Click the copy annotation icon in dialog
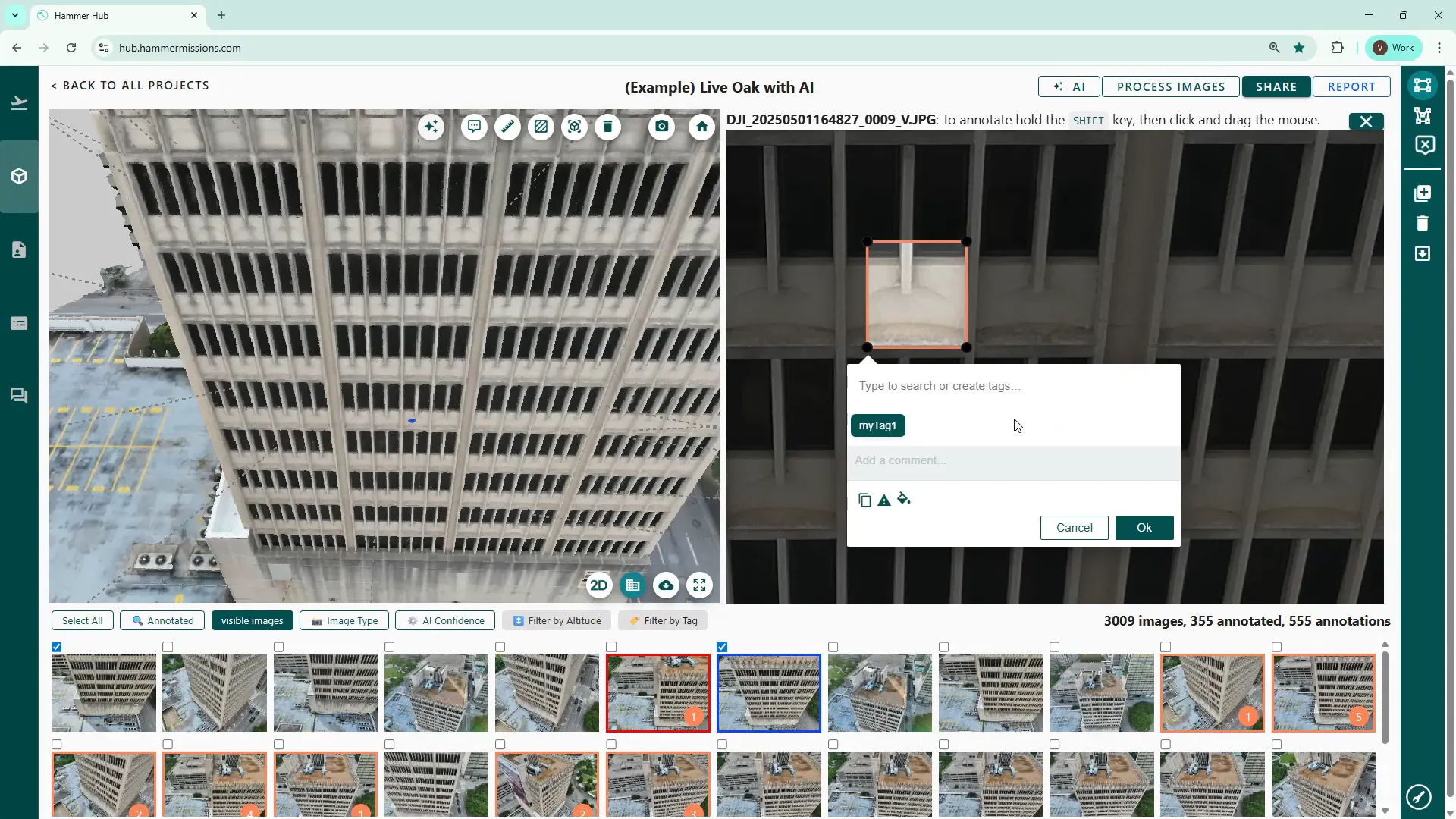 [864, 500]
